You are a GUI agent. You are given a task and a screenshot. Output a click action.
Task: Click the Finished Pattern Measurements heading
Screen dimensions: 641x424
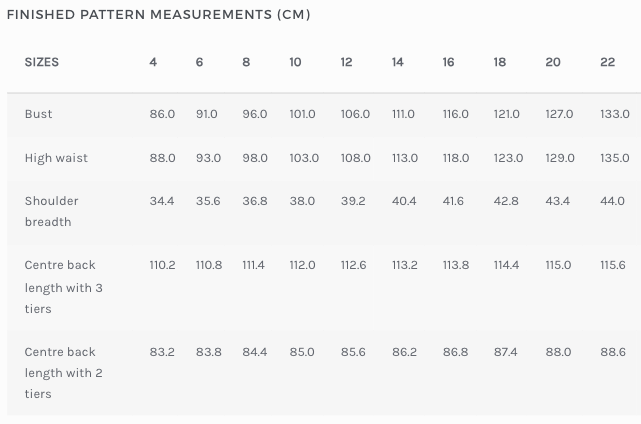point(159,15)
